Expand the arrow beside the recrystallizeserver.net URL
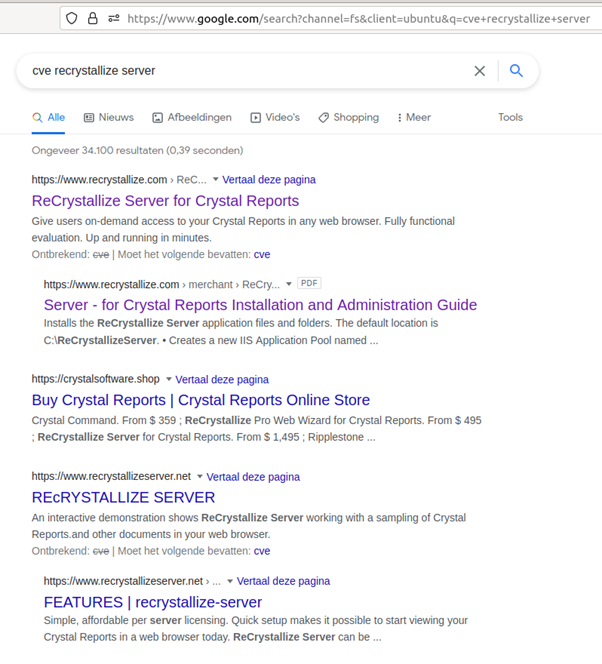The image size is (602, 664). [200, 477]
